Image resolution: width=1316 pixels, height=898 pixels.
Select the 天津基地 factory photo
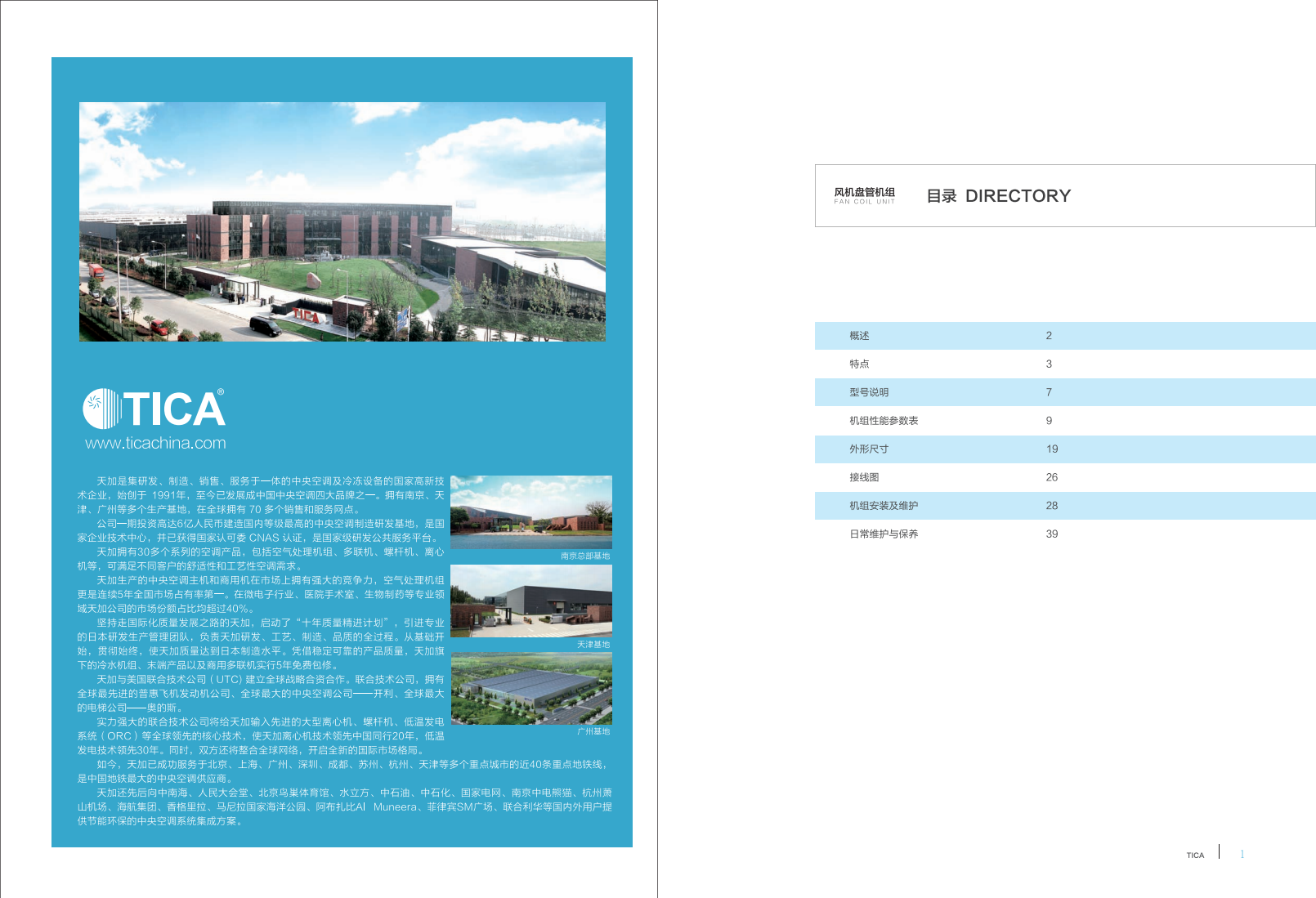(x=530, y=601)
